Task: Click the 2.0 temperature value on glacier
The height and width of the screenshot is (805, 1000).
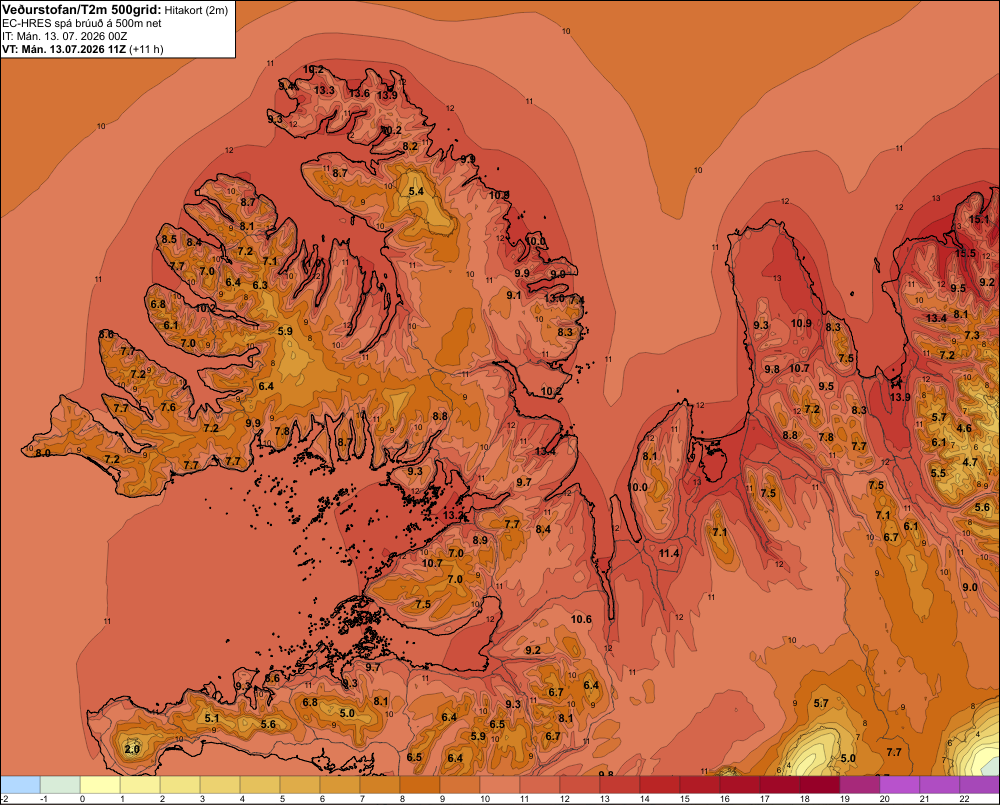Action: click(132, 749)
